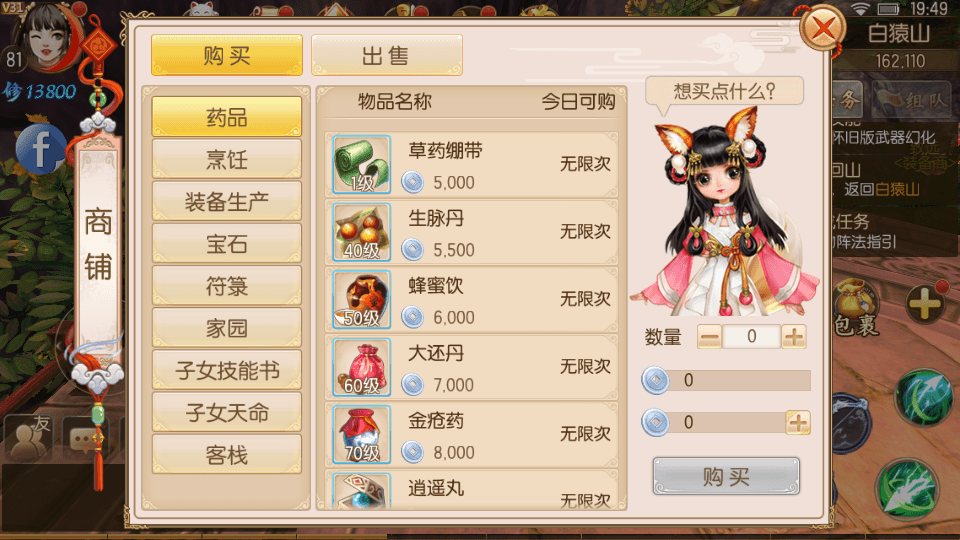
Task: Select the 草药绷带 herbal bandage item icon
Action: point(362,164)
